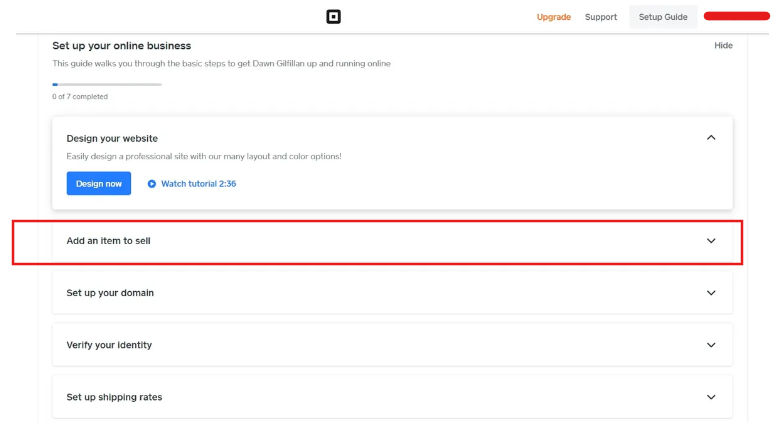Click the Design now button
773x423 pixels.
[x=99, y=183]
